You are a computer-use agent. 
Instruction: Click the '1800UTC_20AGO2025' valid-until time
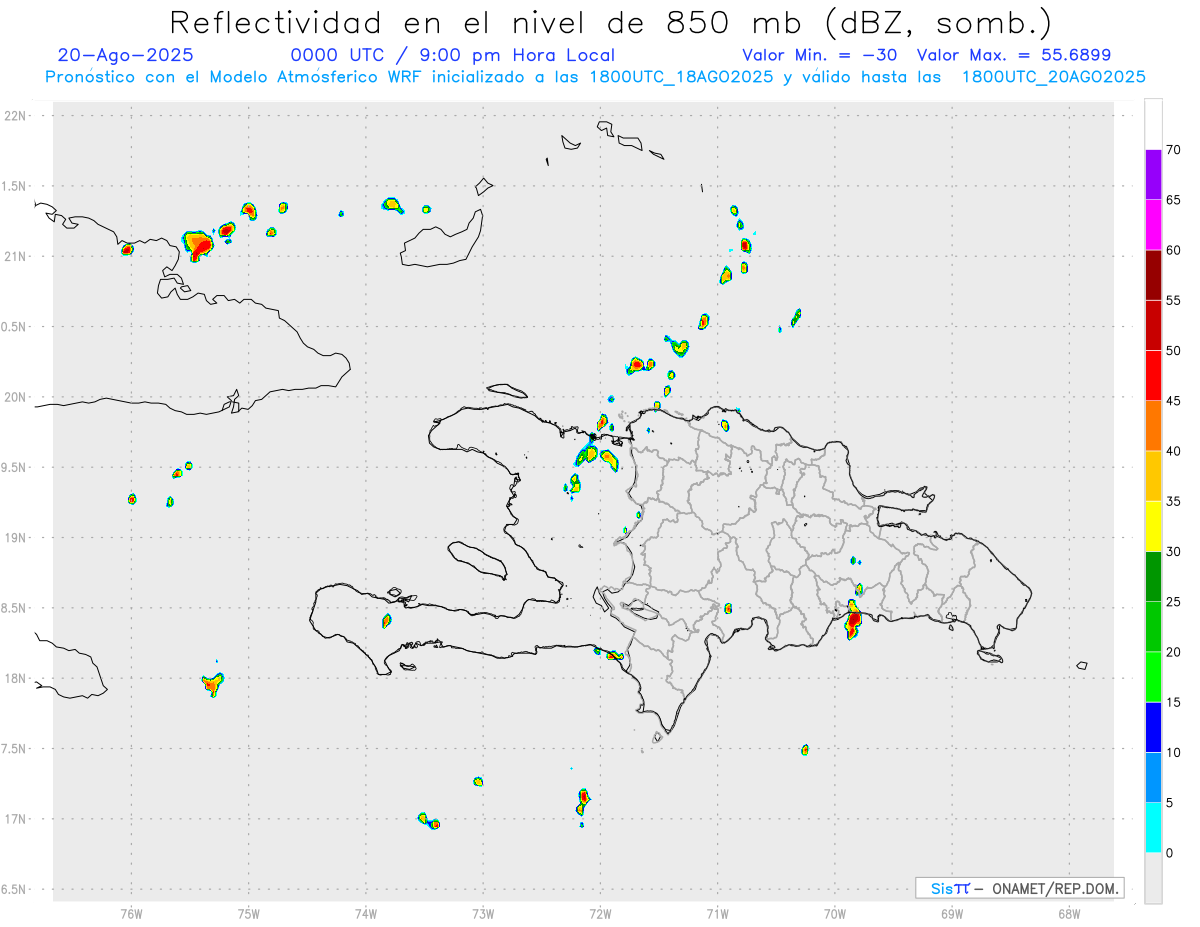point(1053,77)
